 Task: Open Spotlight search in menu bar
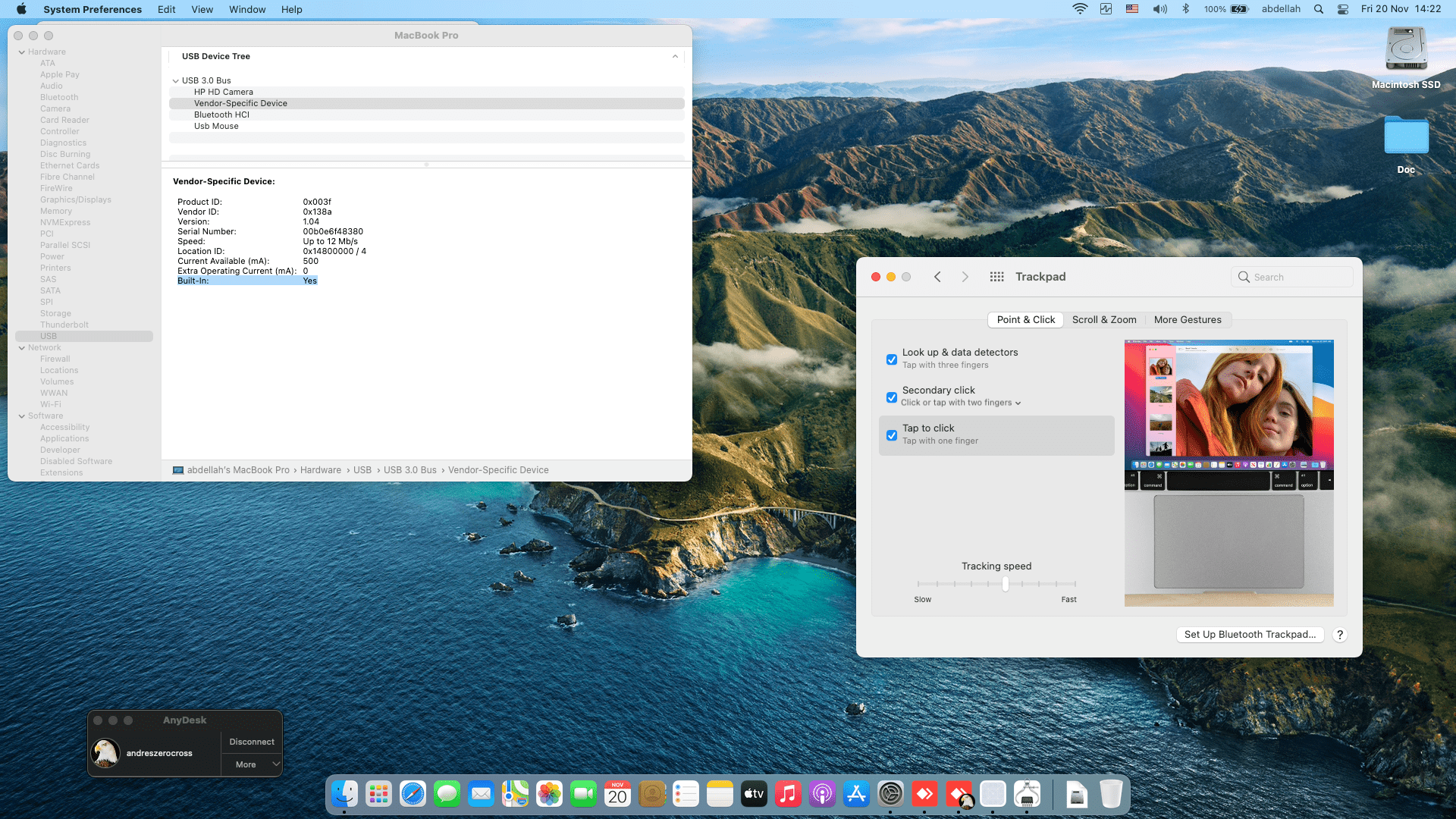(1319, 9)
